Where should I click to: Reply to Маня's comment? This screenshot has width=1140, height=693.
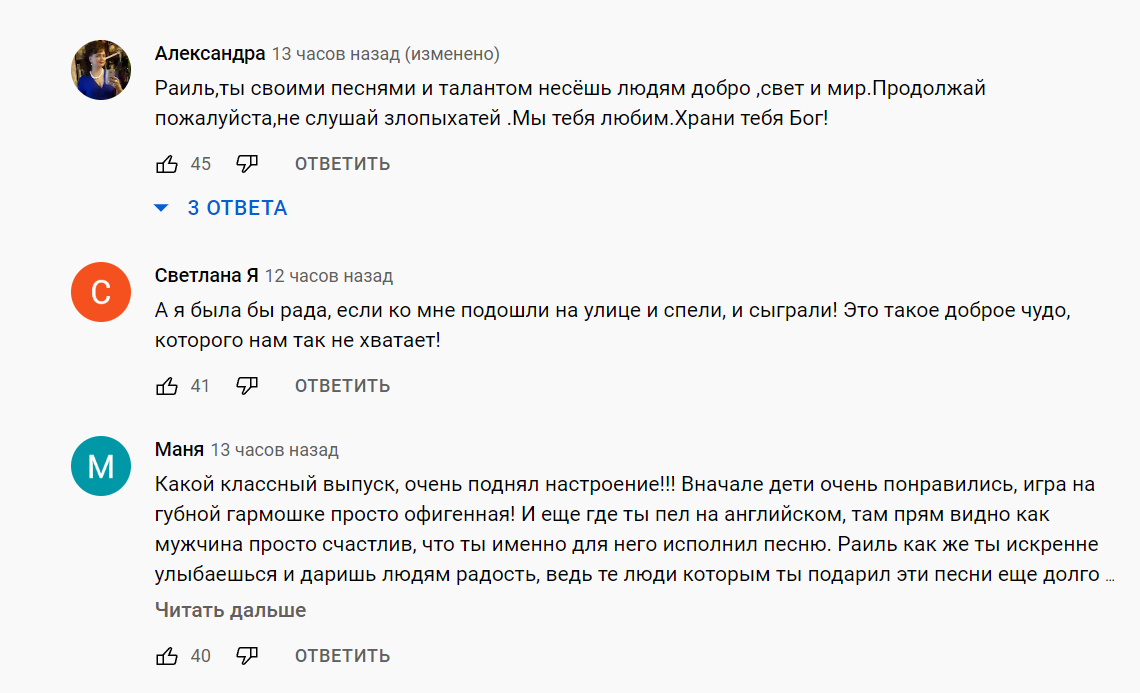point(342,656)
